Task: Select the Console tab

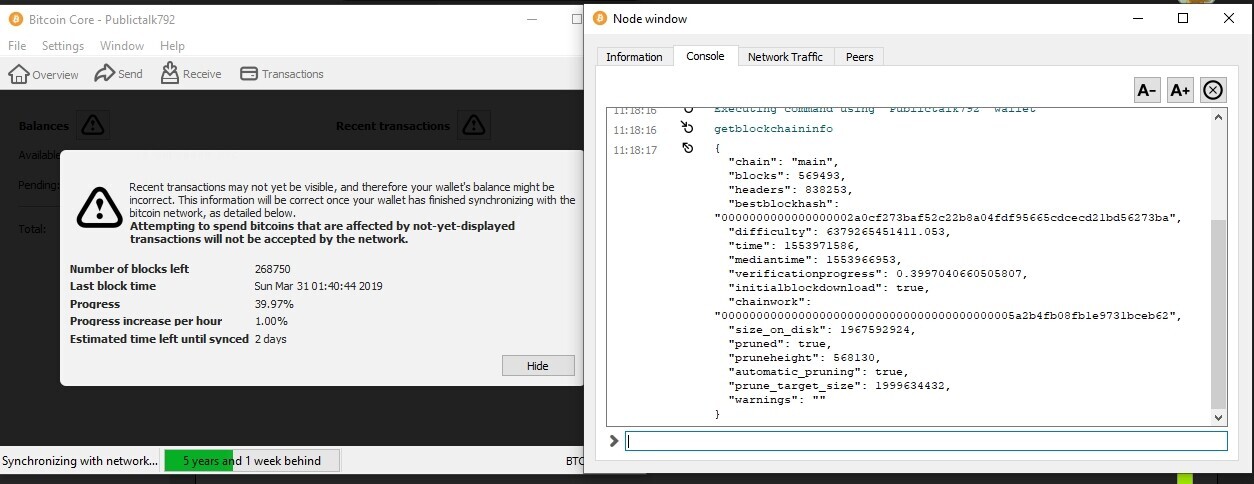Action: click(x=705, y=56)
